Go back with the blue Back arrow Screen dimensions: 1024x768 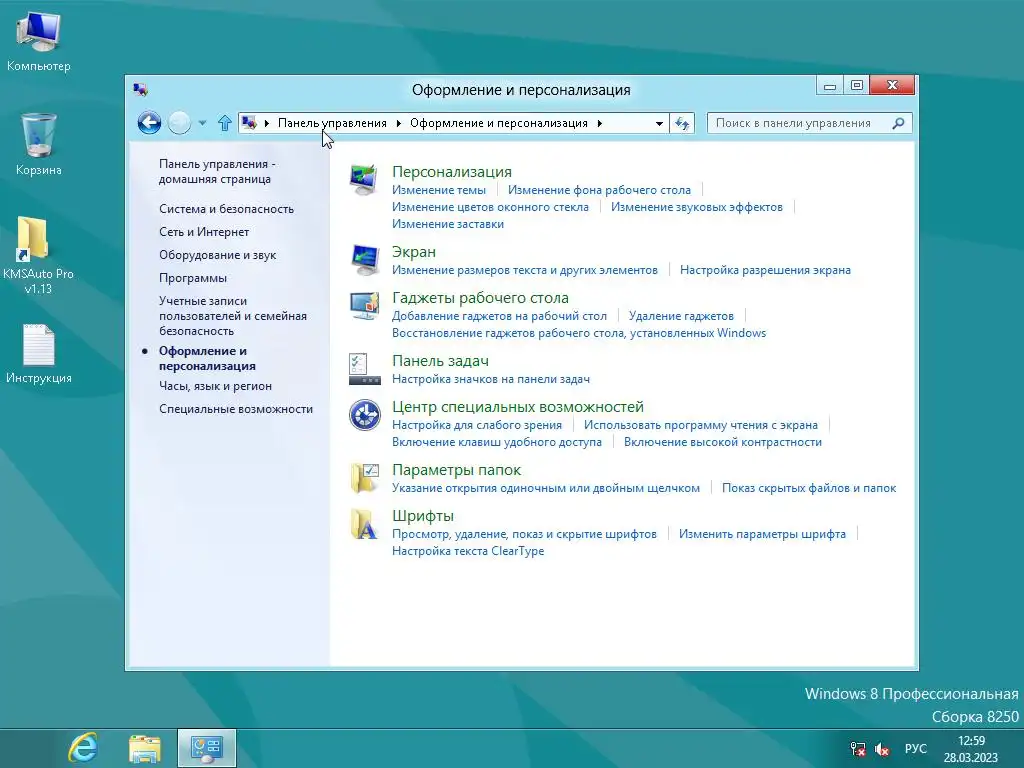[x=149, y=123]
